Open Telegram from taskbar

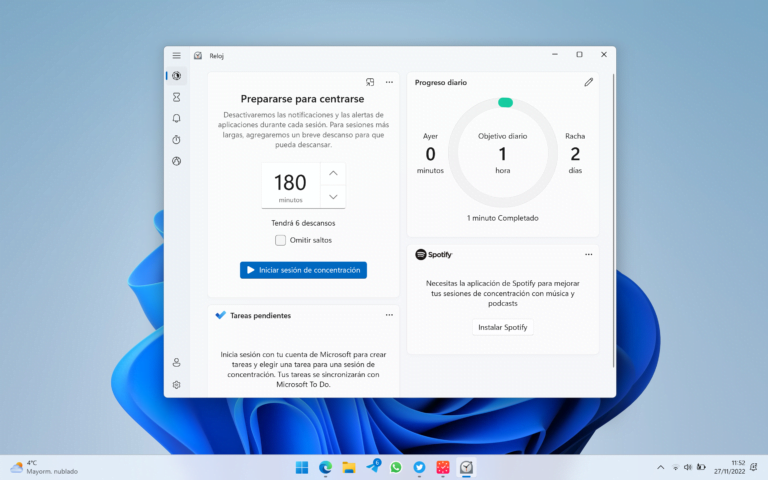(372, 467)
